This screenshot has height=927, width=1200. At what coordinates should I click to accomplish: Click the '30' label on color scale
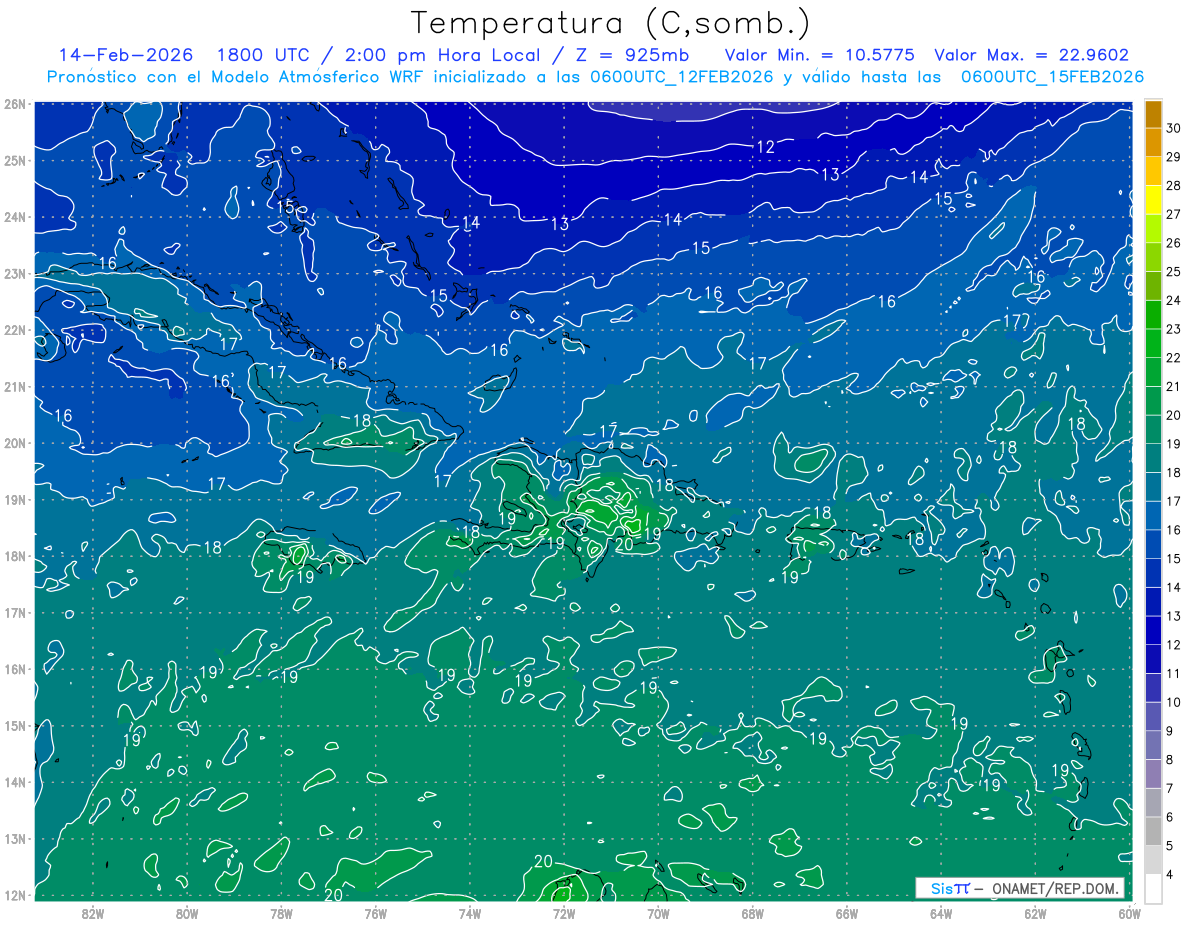click(1173, 127)
